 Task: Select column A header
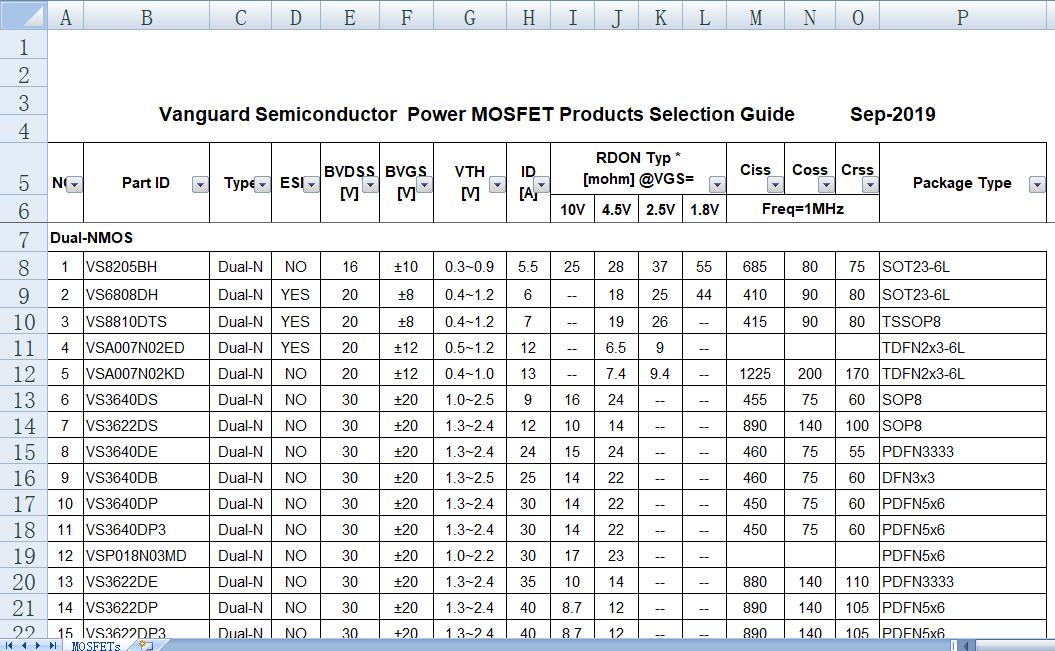[x=65, y=16]
